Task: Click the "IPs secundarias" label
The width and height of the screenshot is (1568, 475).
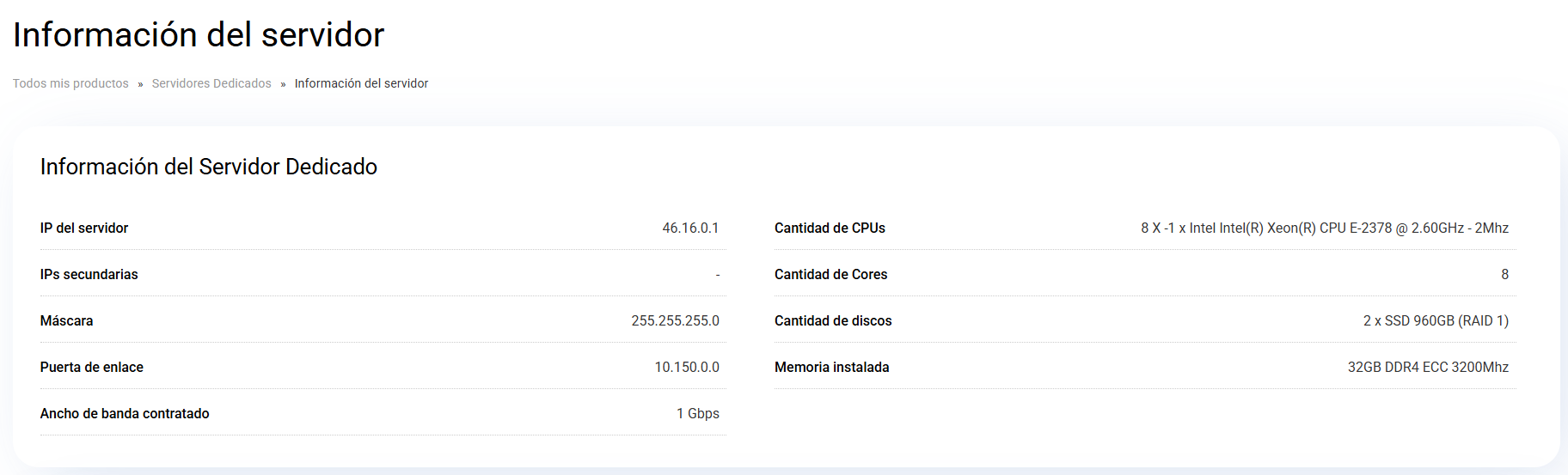Action: [89, 275]
